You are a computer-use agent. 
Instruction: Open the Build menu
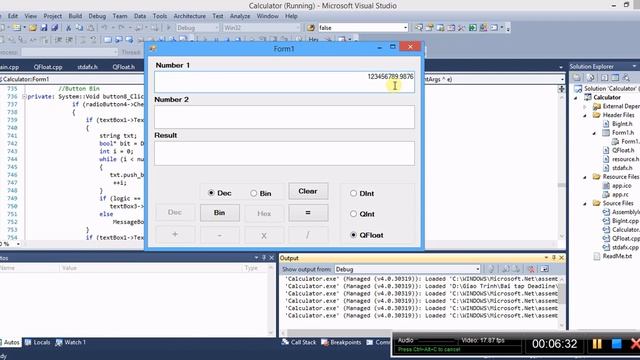75,16
